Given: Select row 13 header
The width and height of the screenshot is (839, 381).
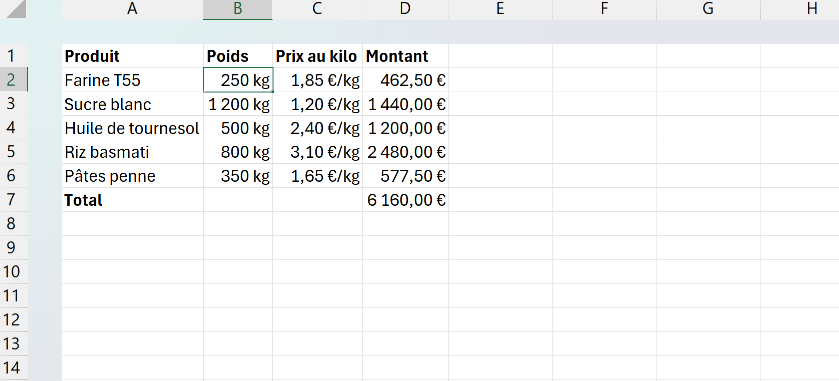Looking at the screenshot, I should tap(13, 344).
